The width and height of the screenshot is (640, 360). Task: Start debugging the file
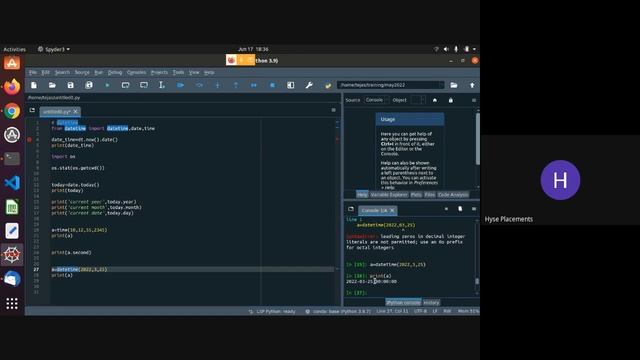180,85
